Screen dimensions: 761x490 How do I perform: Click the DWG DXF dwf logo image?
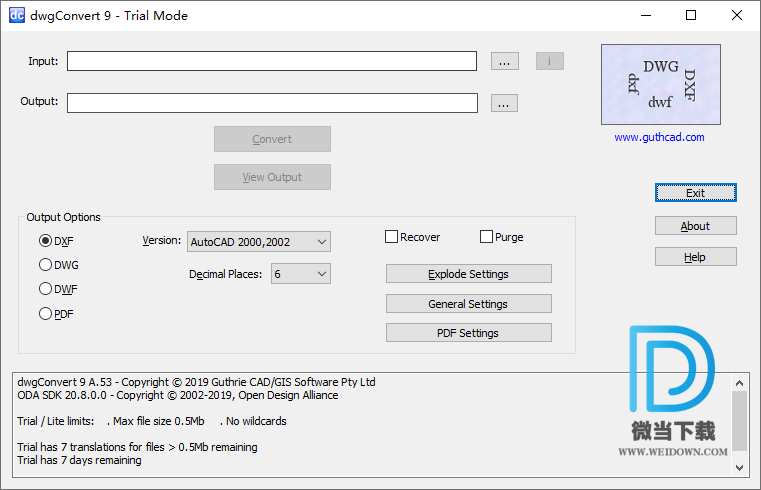coord(661,84)
